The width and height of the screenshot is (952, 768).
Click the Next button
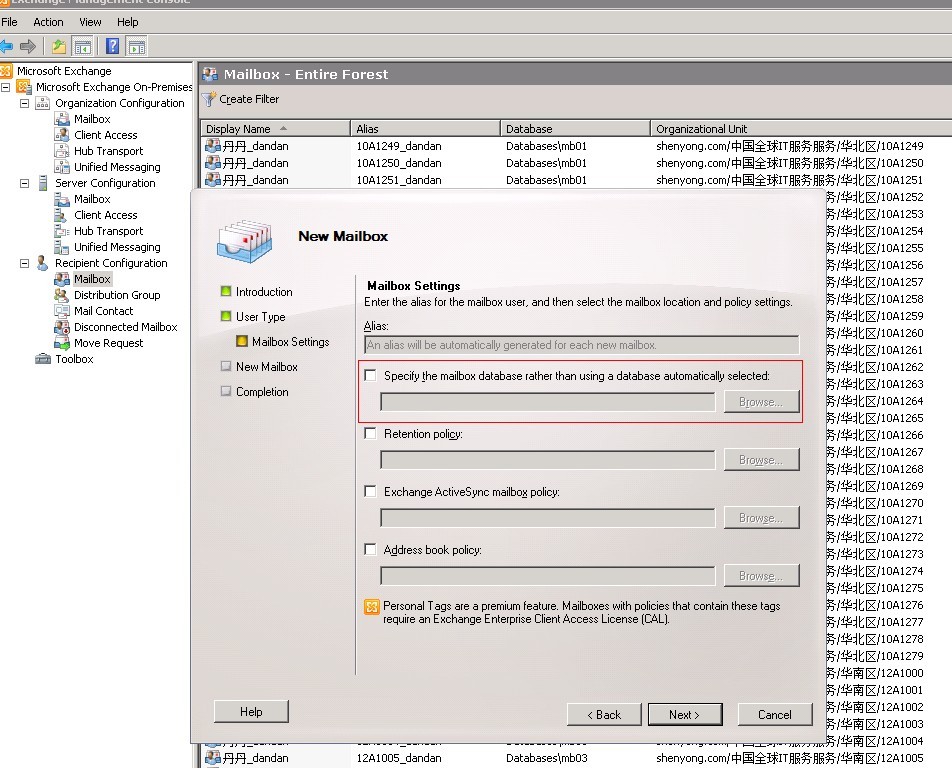[x=685, y=715]
